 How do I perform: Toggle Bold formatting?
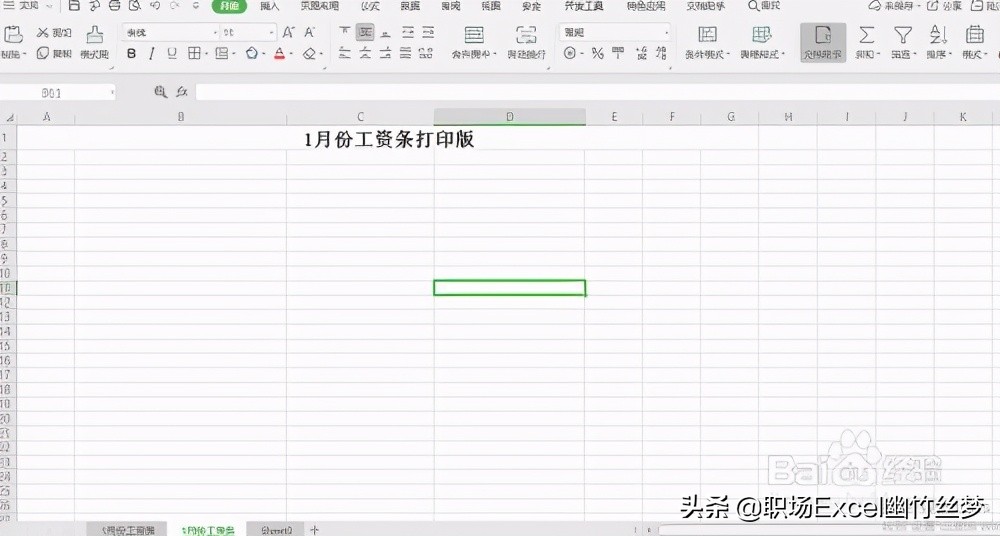131,54
